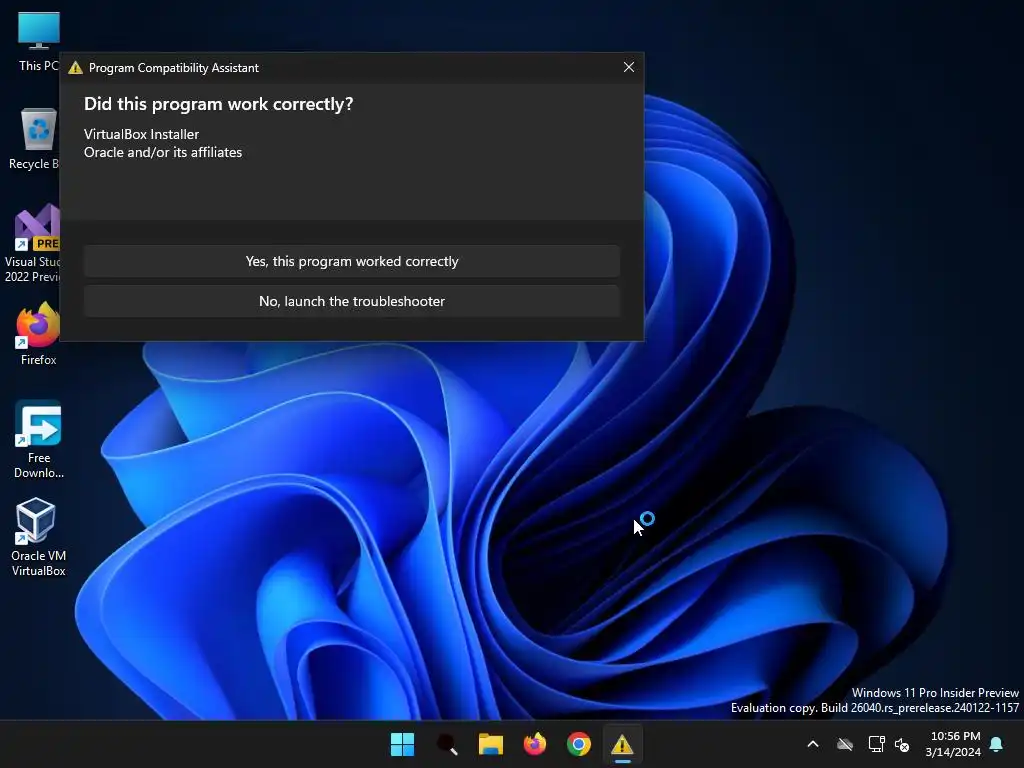
Task: Open the Windows Start menu
Action: (x=402, y=744)
